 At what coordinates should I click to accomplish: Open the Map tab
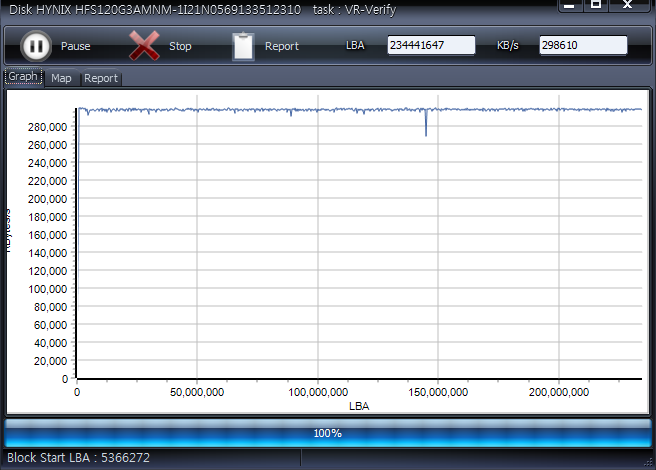pos(61,78)
